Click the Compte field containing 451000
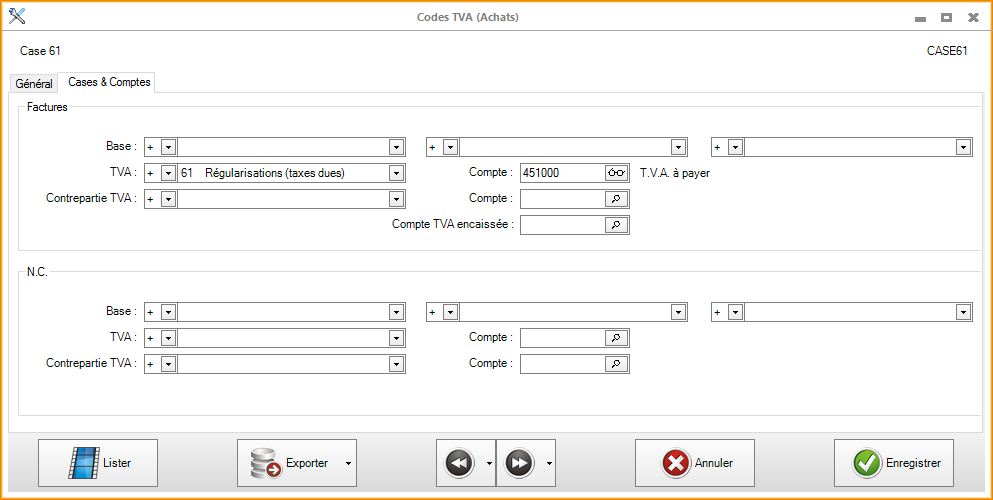This screenshot has width=993, height=500. [x=562, y=173]
